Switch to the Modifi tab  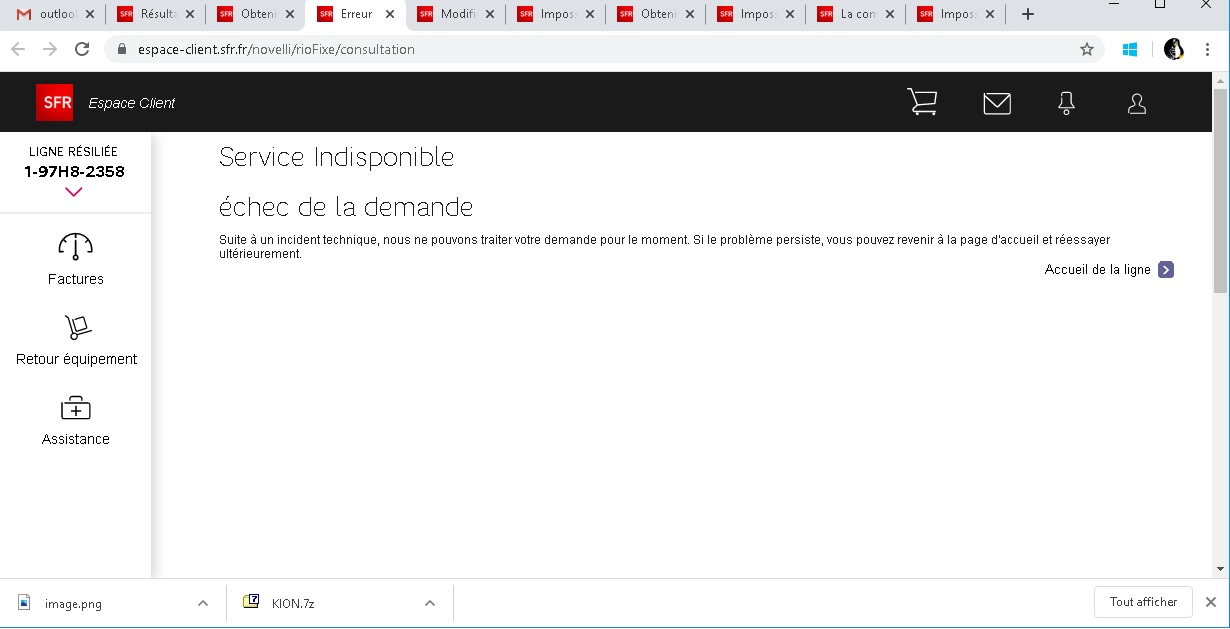(455, 14)
